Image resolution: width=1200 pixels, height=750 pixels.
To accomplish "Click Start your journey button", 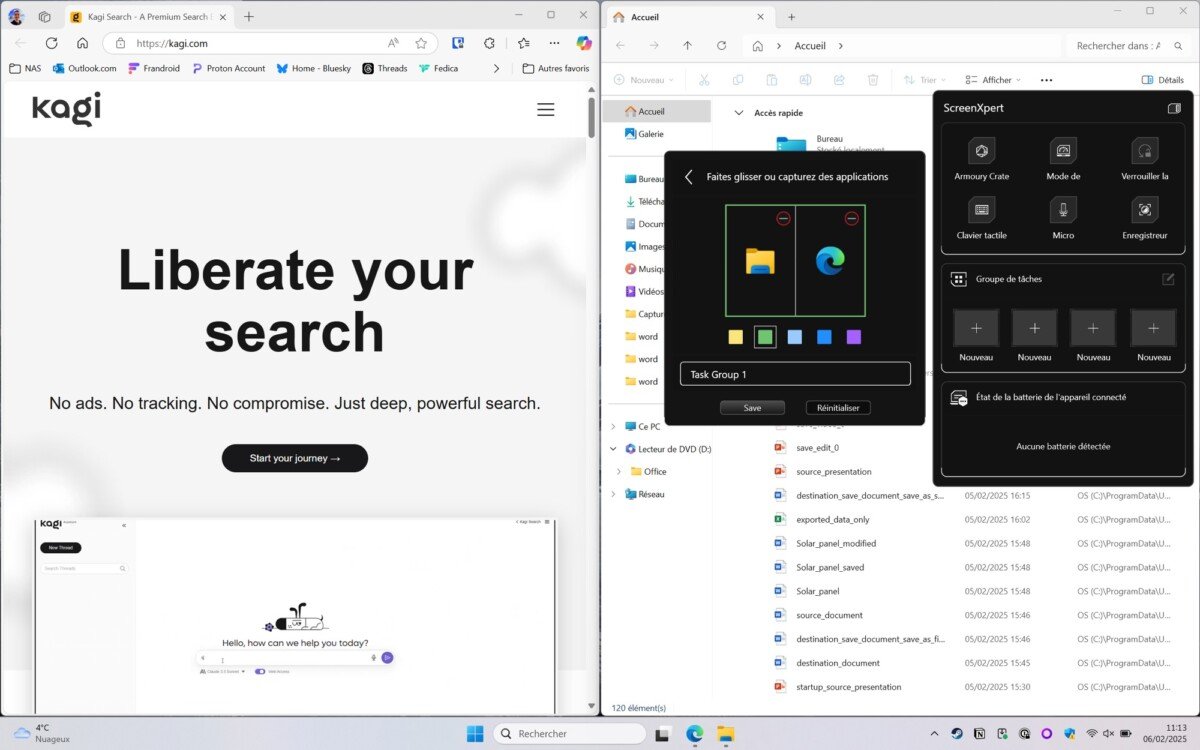I will [x=294, y=458].
